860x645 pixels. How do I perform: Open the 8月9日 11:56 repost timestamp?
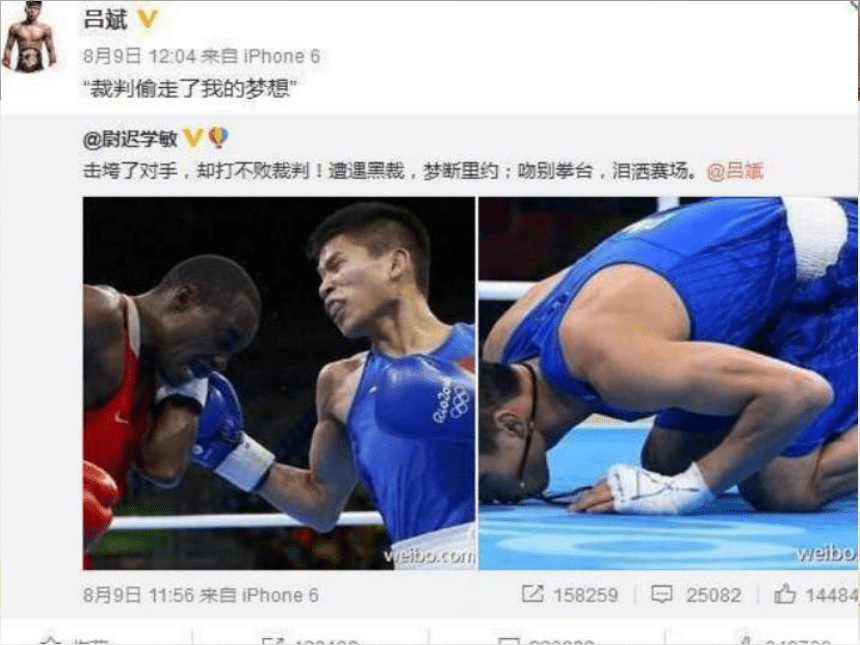(x=139, y=595)
